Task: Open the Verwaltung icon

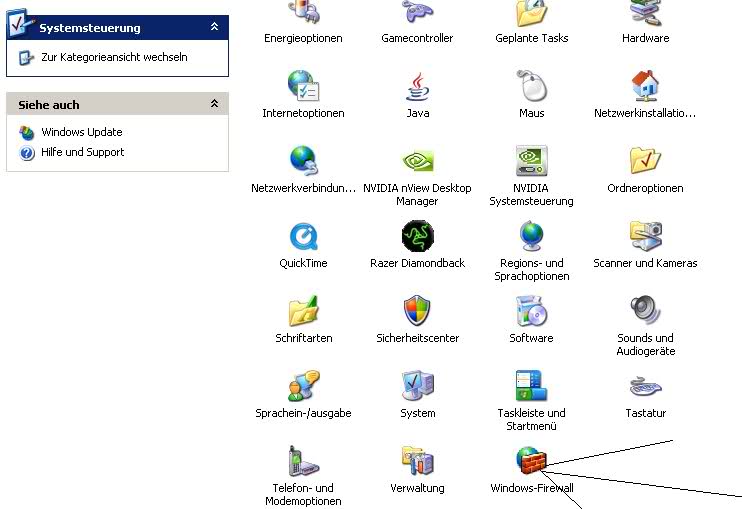Action: 417,461
